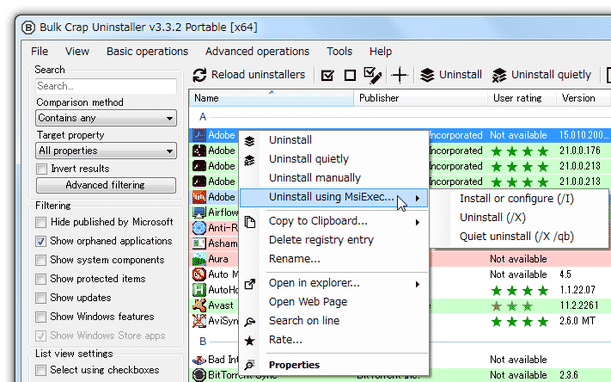Screen dimensions: 611x382
Task: Click the Reload uninstallers refresh icon
Action: point(200,75)
